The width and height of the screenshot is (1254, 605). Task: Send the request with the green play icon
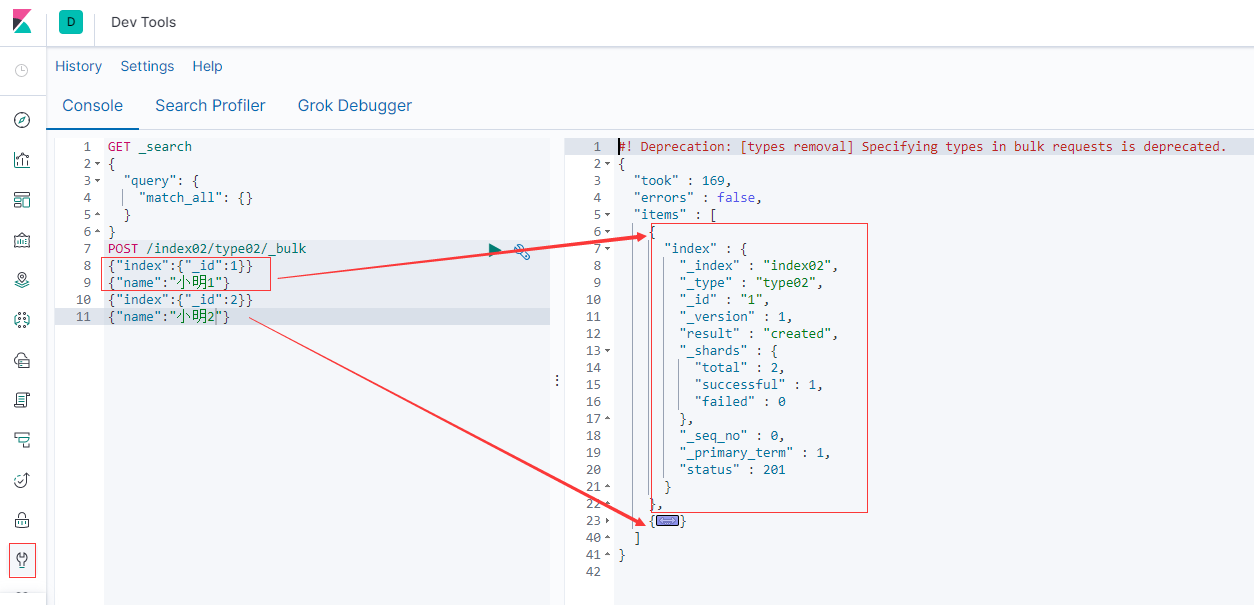[495, 250]
